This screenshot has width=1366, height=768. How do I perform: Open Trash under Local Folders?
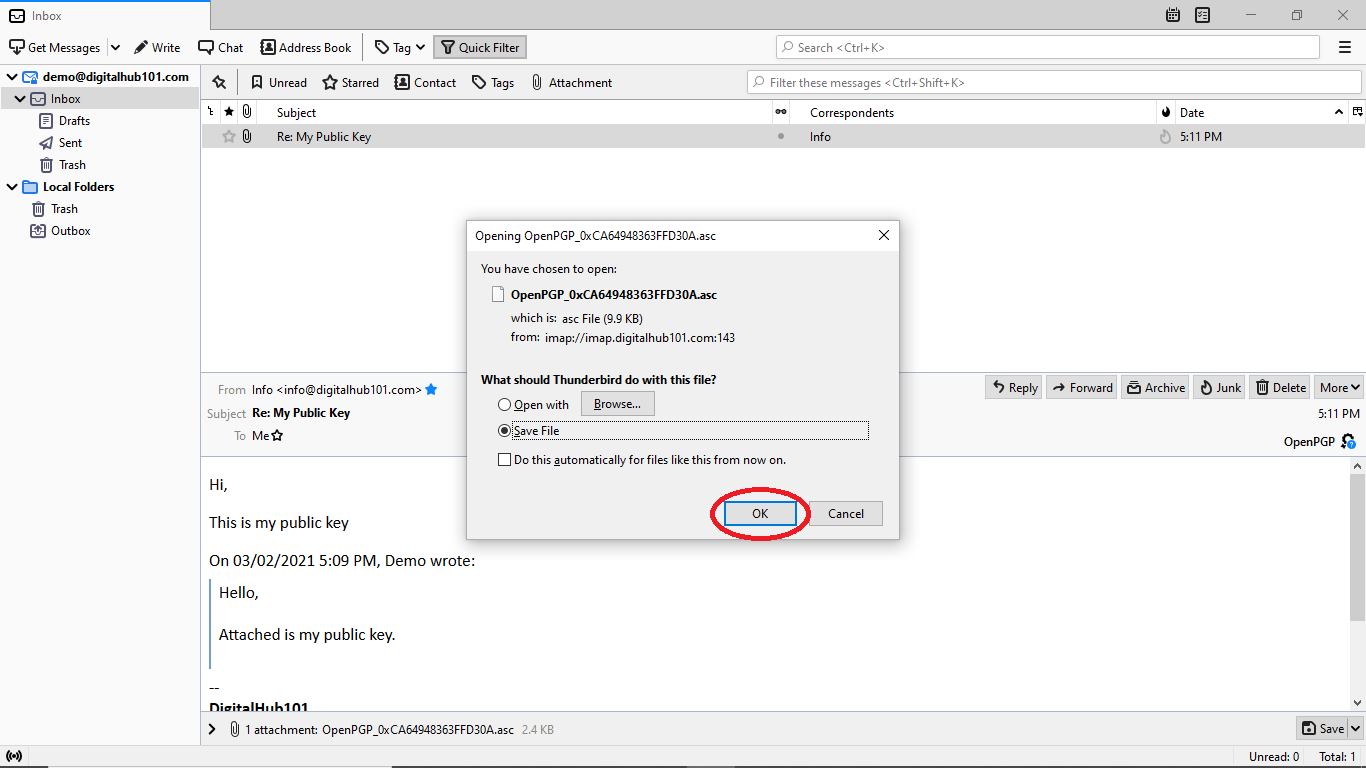coord(64,209)
